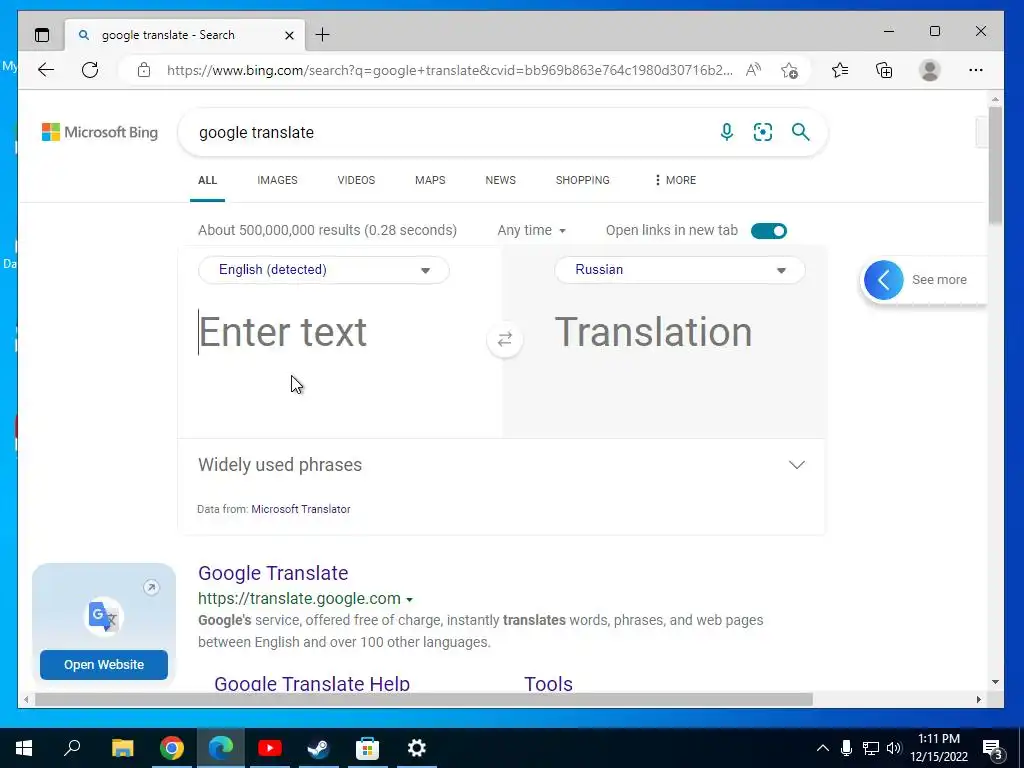Image resolution: width=1024 pixels, height=768 pixels.
Task: Select the ALL results tab
Action: (x=207, y=180)
